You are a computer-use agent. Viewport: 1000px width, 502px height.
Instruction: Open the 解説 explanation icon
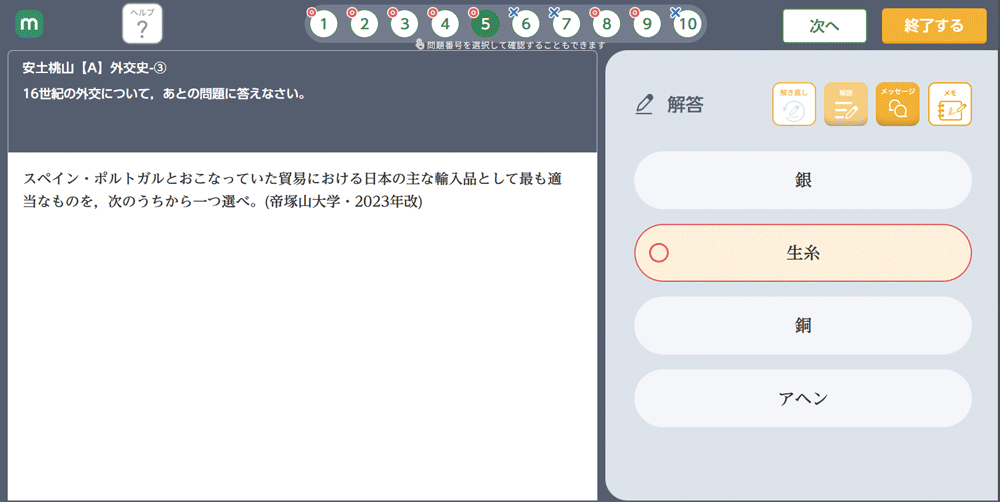[x=846, y=104]
